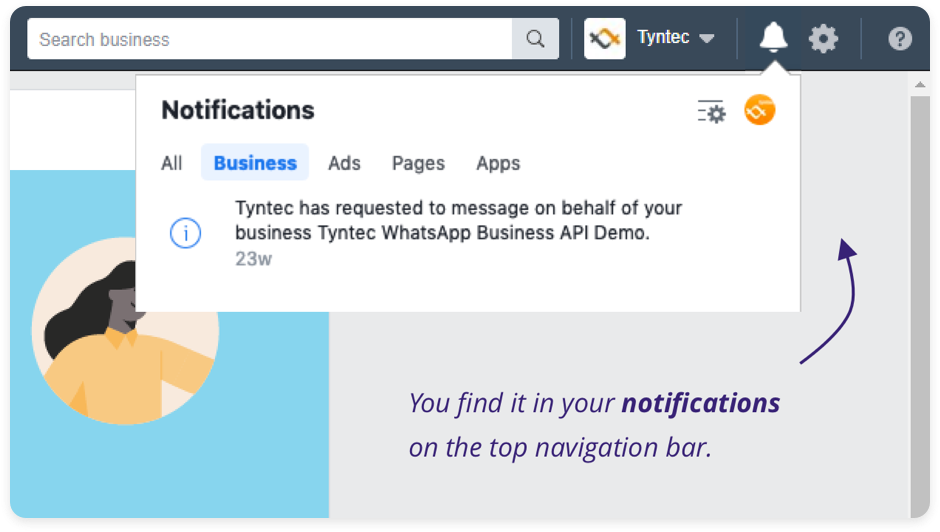Click the woman illustration thumbnail
The image size is (940, 532).
click(x=125, y=331)
